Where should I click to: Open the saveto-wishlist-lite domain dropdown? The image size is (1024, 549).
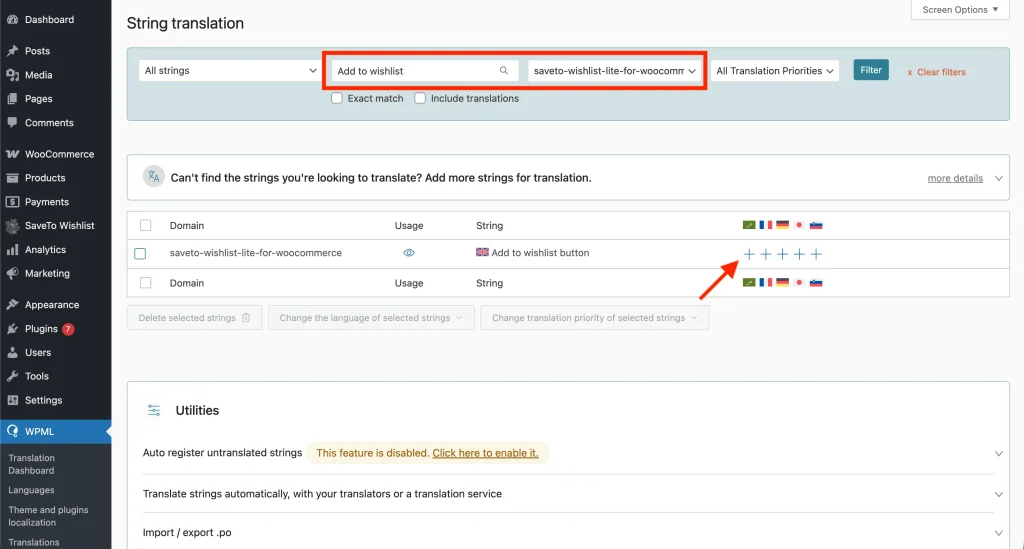click(615, 71)
